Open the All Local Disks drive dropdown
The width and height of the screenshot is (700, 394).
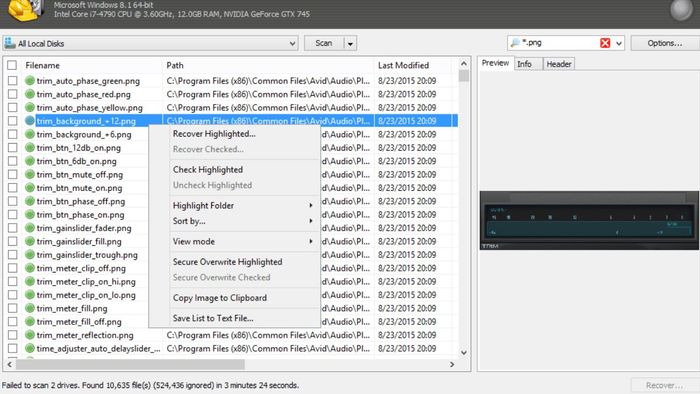click(x=292, y=43)
